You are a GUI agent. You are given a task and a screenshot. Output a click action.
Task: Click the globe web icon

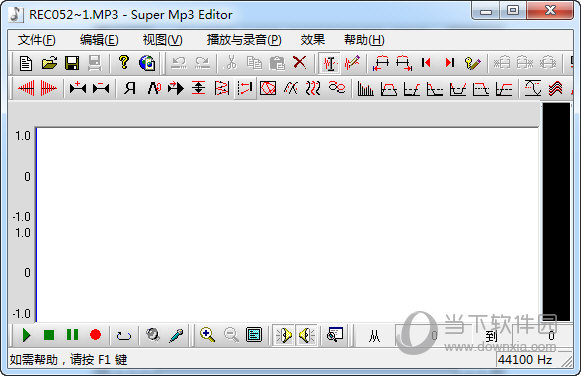[x=147, y=63]
